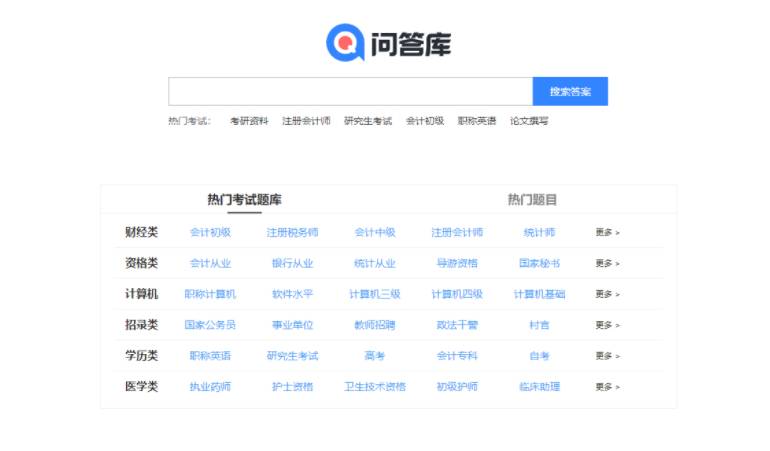Screen dimensions: 770x451
Task: Click the 财经类 category label
Action: (x=141, y=232)
